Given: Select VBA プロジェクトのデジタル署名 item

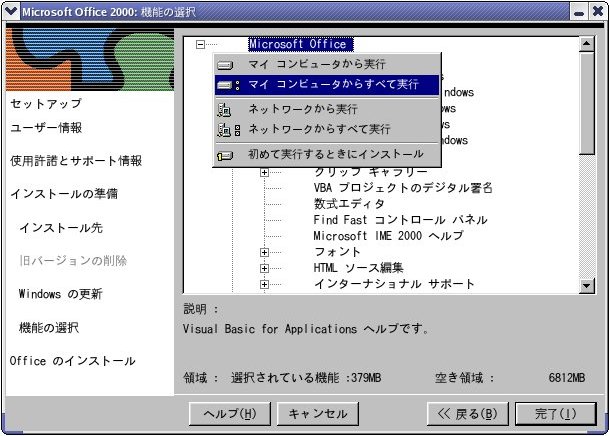Looking at the screenshot, I should click(x=403, y=188).
